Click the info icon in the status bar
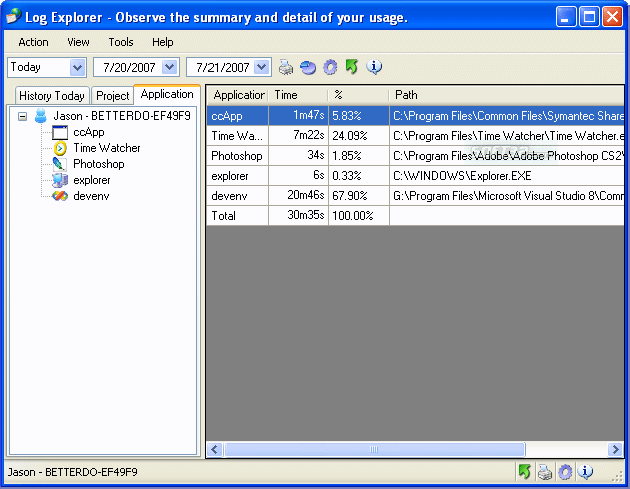Screen dimensions: 630x489 click(585, 472)
